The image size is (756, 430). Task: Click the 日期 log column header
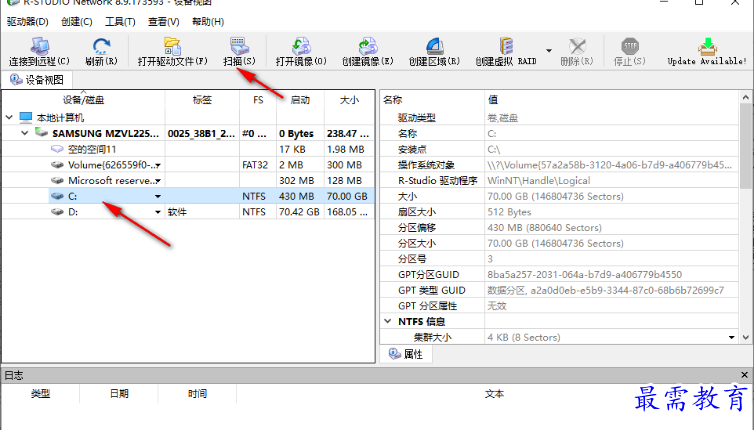[119, 394]
